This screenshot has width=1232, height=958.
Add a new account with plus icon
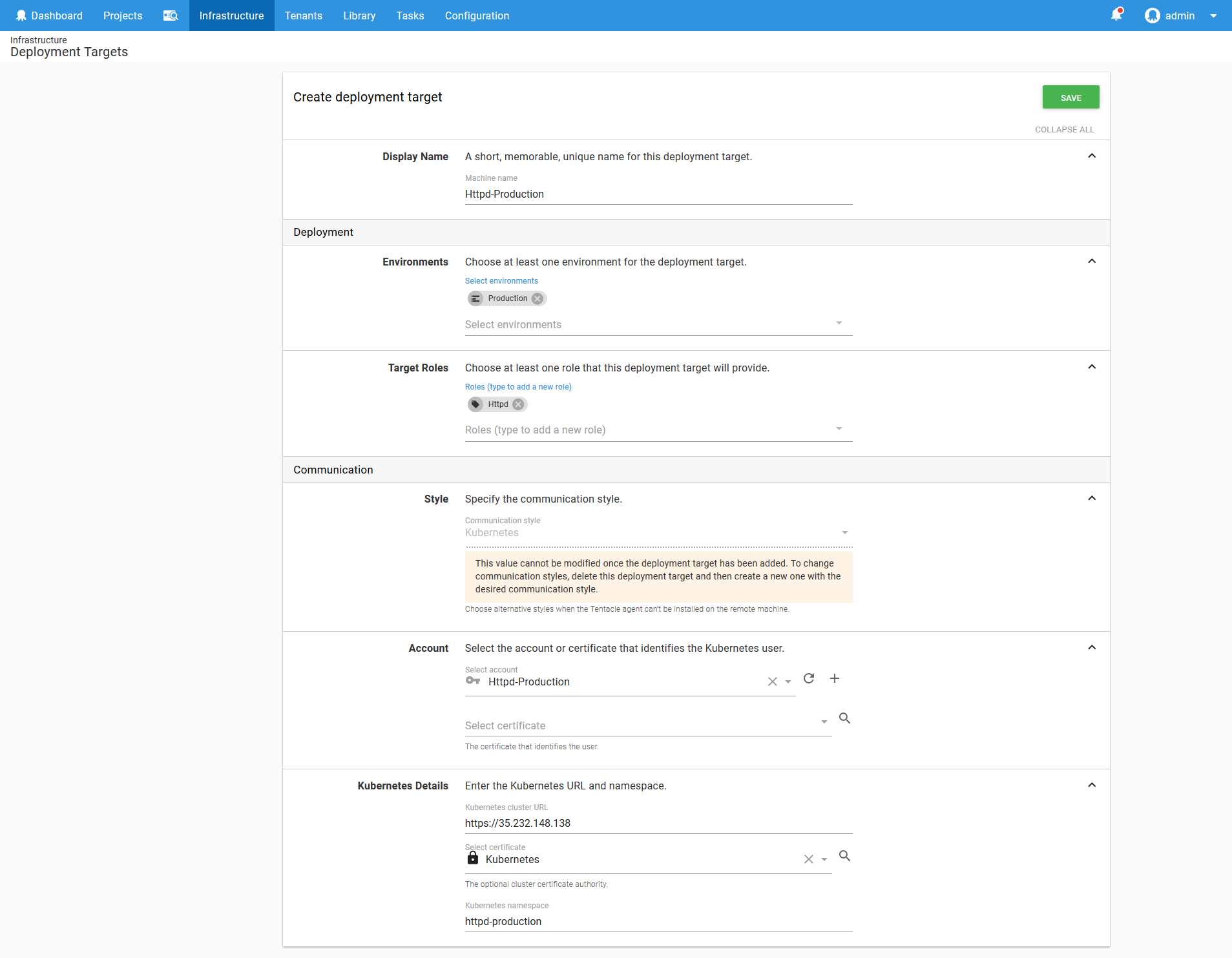[x=835, y=678]
